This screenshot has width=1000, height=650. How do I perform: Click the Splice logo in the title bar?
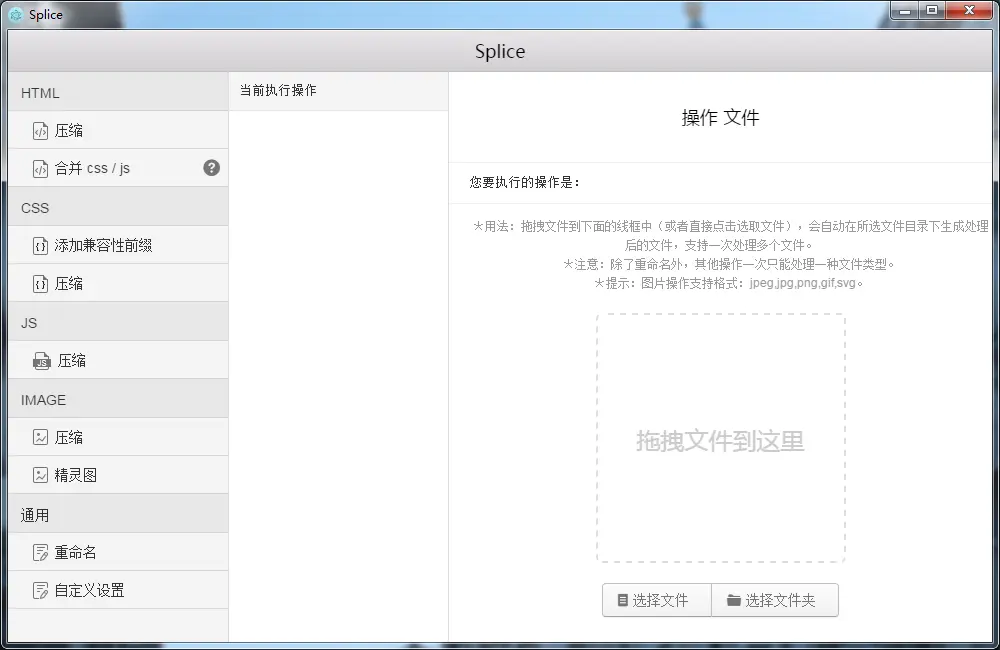click(x=16, y=15)
